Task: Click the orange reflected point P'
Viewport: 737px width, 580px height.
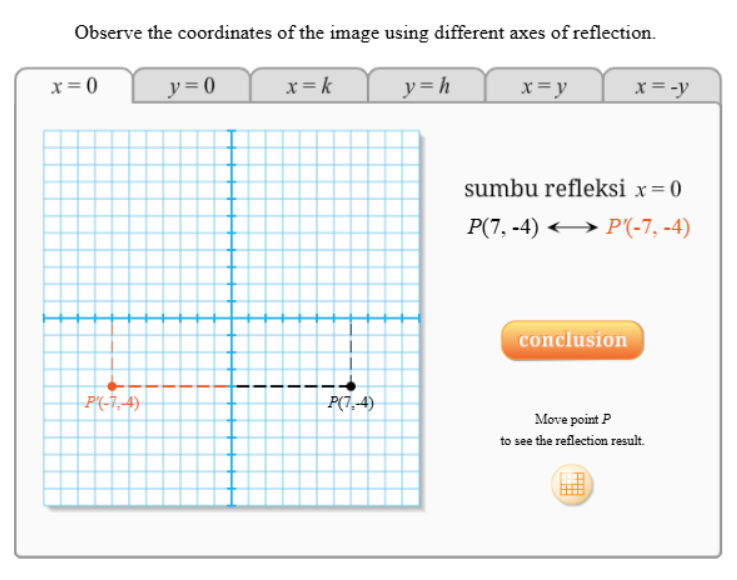Action: pos(112,385)
